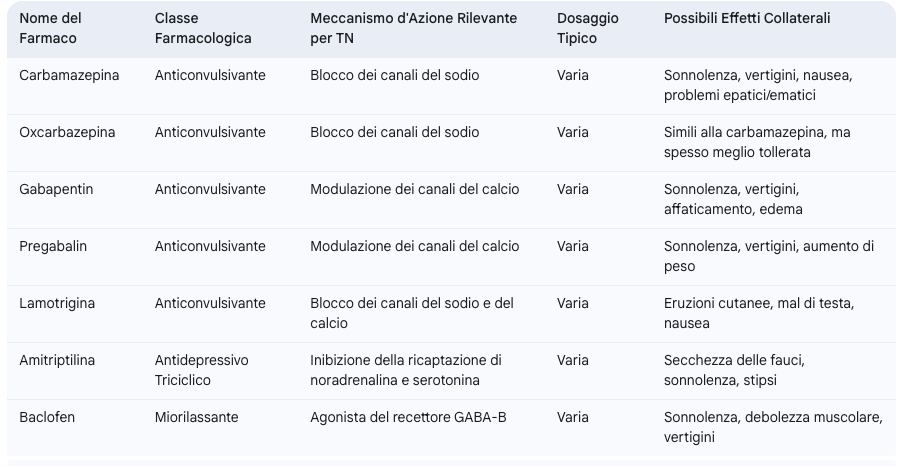Click the Meccanismo d'Azione Rilevante header
Screen dimensions: 905x466
point(413,28)
